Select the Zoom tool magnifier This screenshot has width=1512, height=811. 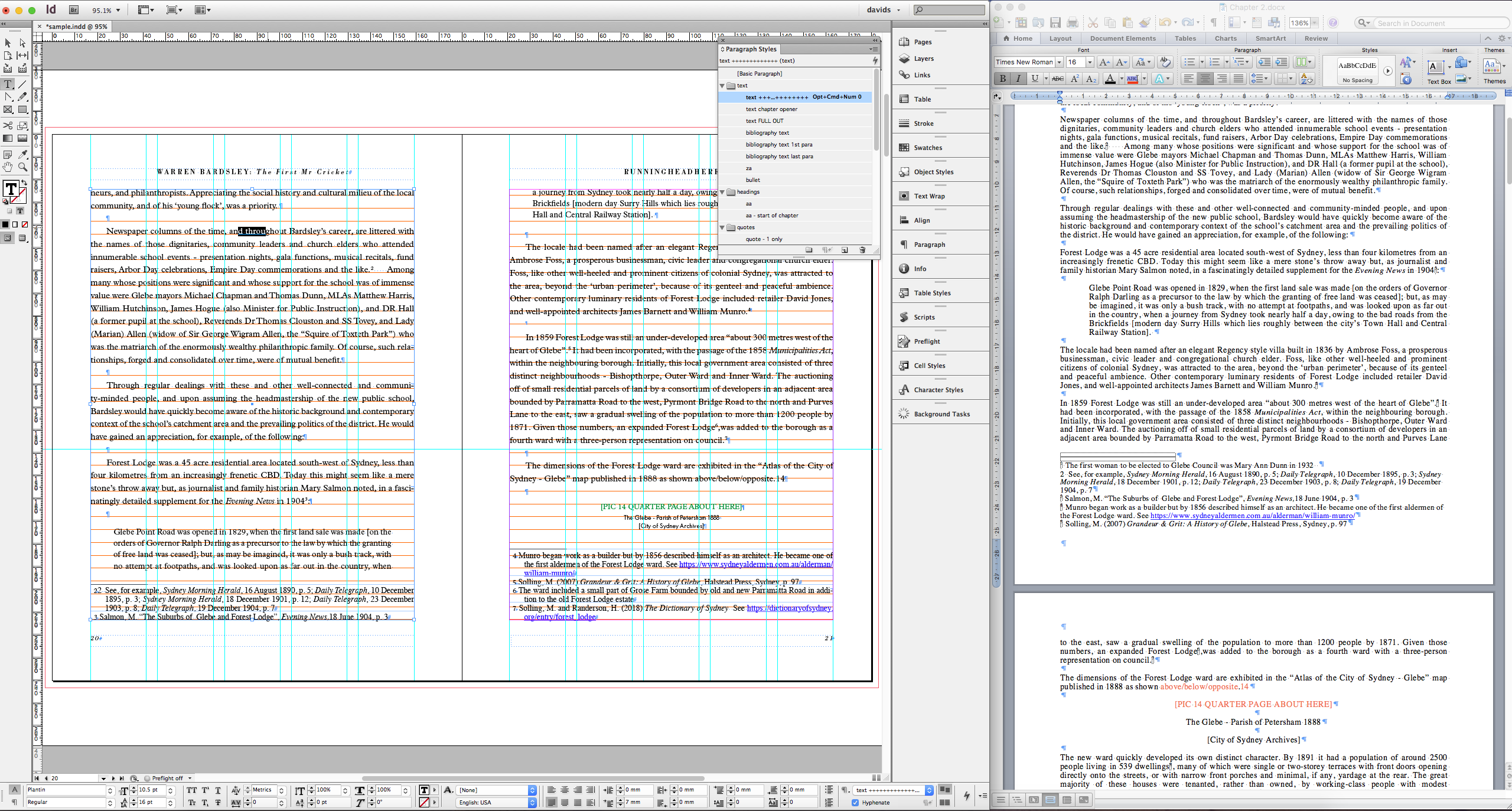coord(22,168)
